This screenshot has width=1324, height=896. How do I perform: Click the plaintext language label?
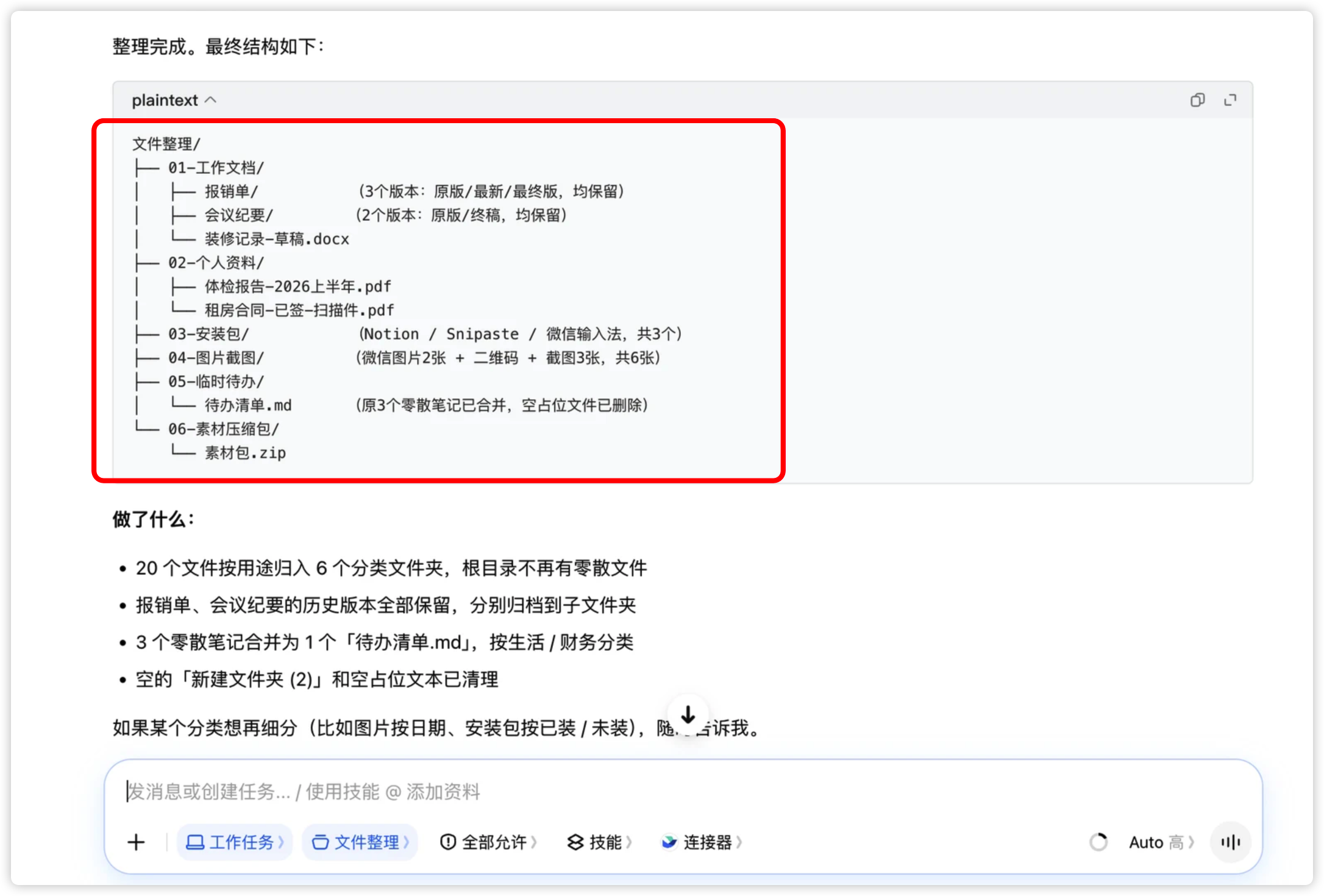pyautogui.click(x=165, y=100)
